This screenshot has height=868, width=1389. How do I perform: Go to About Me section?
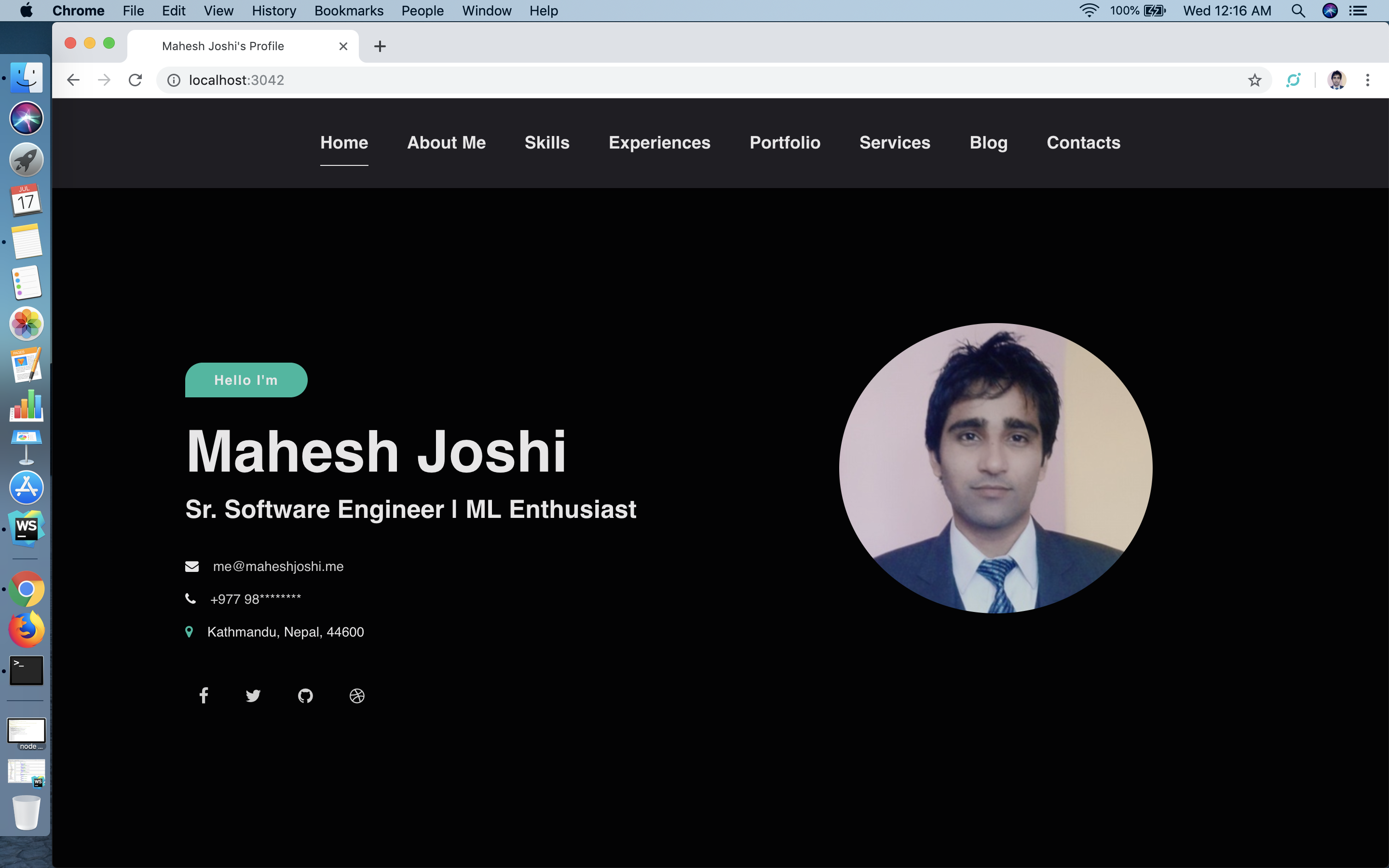pyautogui.click(x=446, y=142)
